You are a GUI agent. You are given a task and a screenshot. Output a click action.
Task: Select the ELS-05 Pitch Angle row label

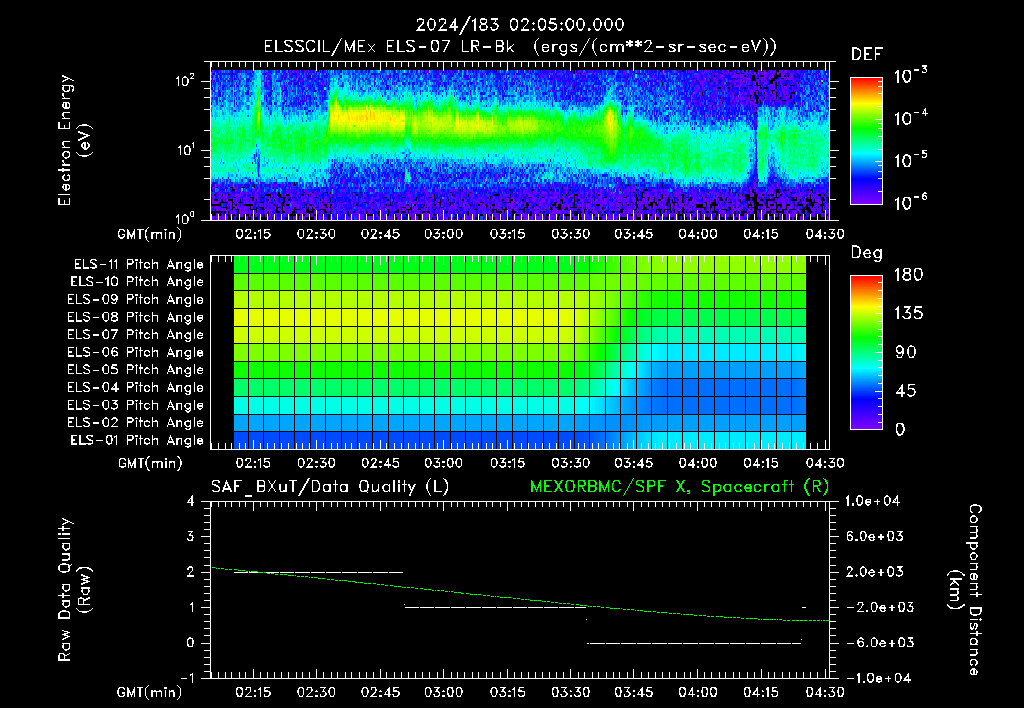(x=136, y=370)
